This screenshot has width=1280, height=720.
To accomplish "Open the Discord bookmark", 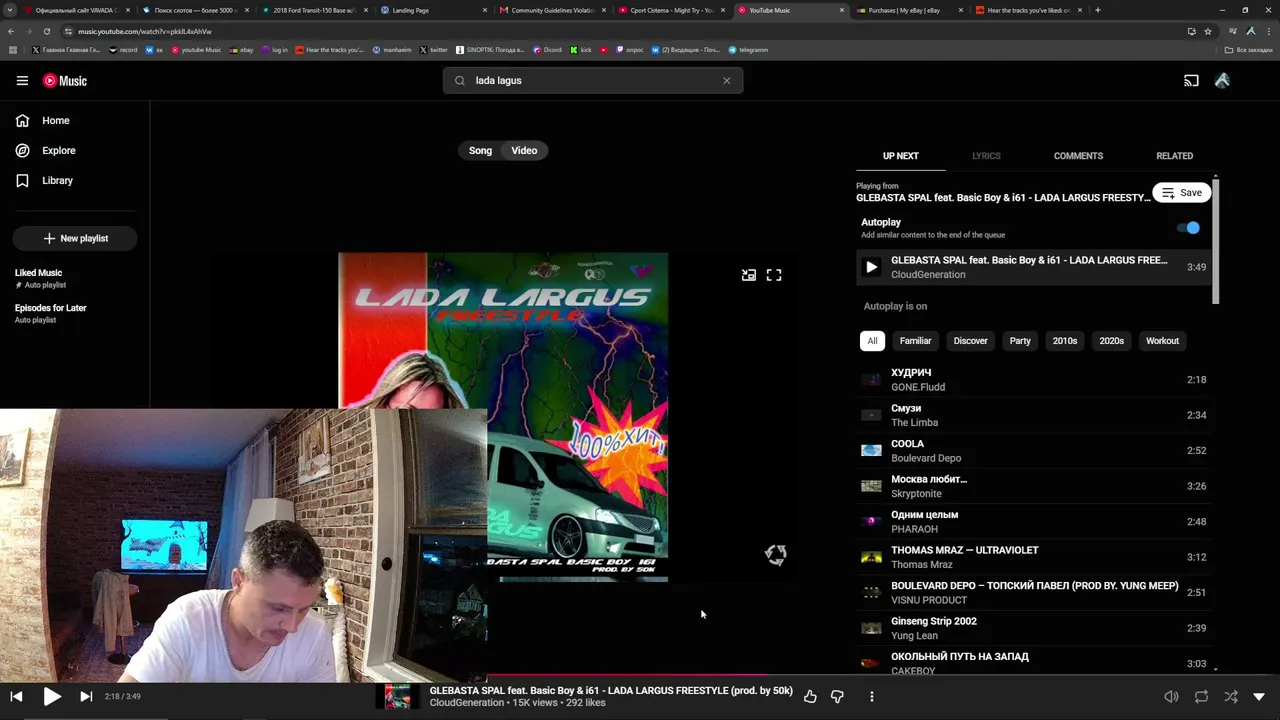I will pos(548,50).
